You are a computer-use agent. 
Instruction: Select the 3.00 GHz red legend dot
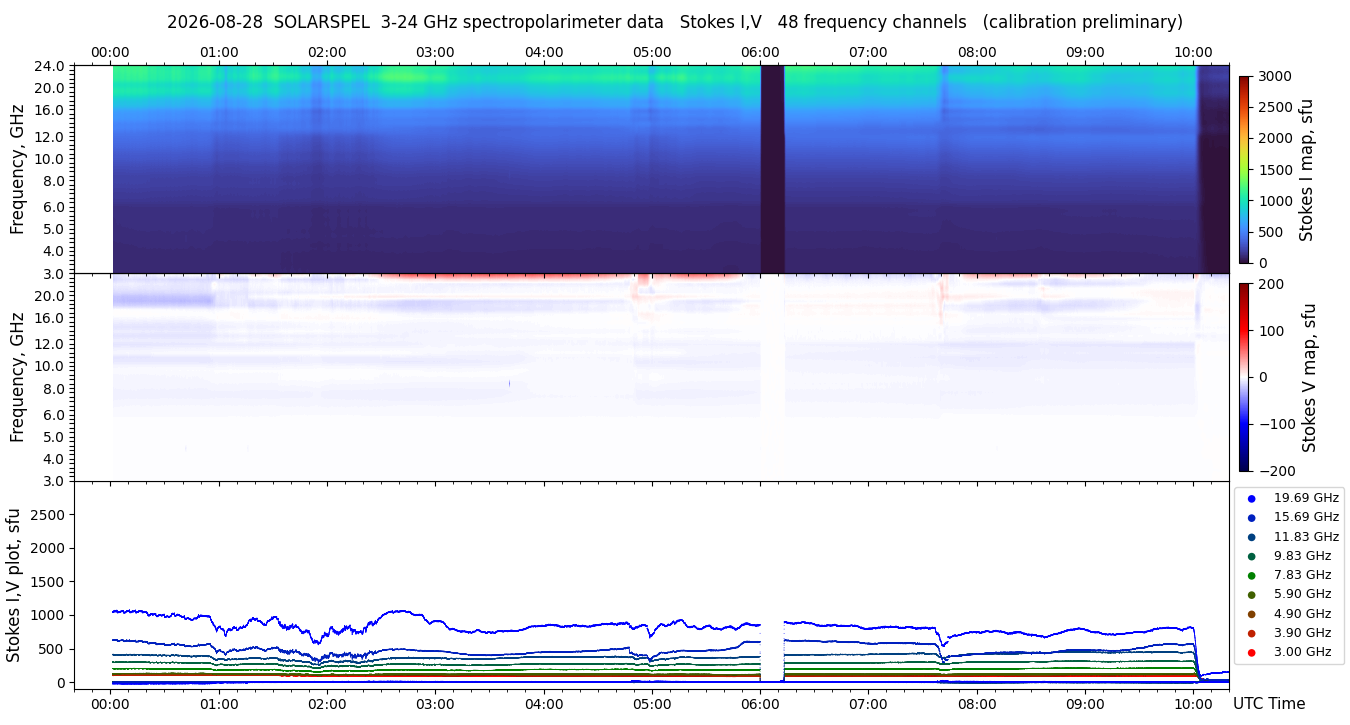(x=1251, y=652)
